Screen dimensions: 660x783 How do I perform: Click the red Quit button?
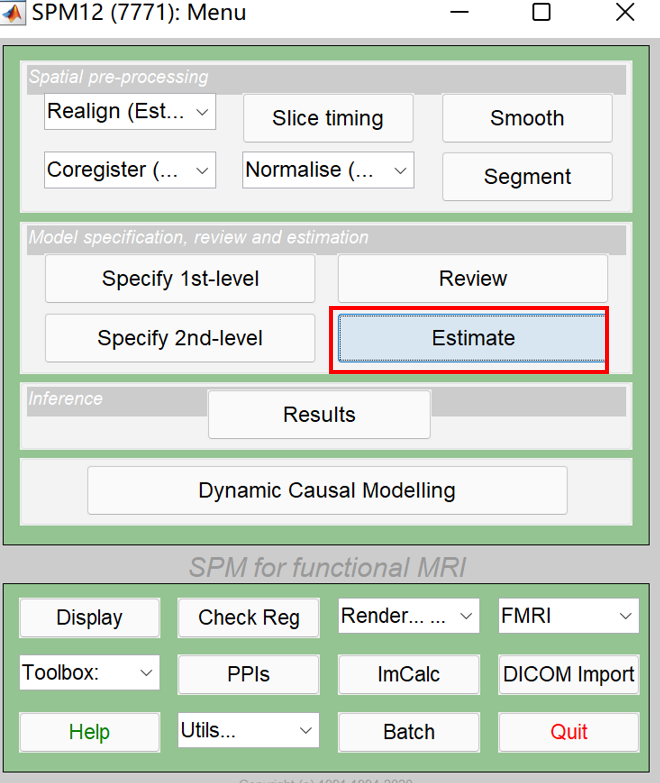[569, 732]
